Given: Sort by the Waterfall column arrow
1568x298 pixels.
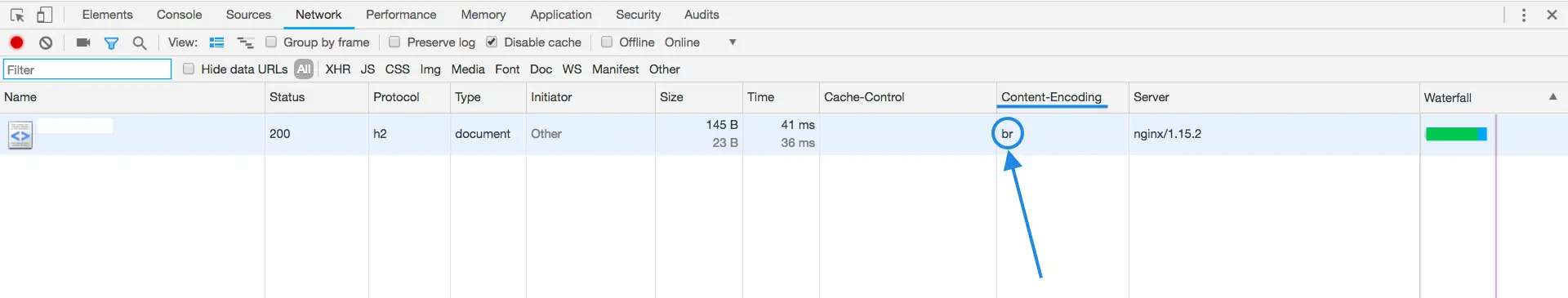Looking at the screenshot, I should 1553,96.
